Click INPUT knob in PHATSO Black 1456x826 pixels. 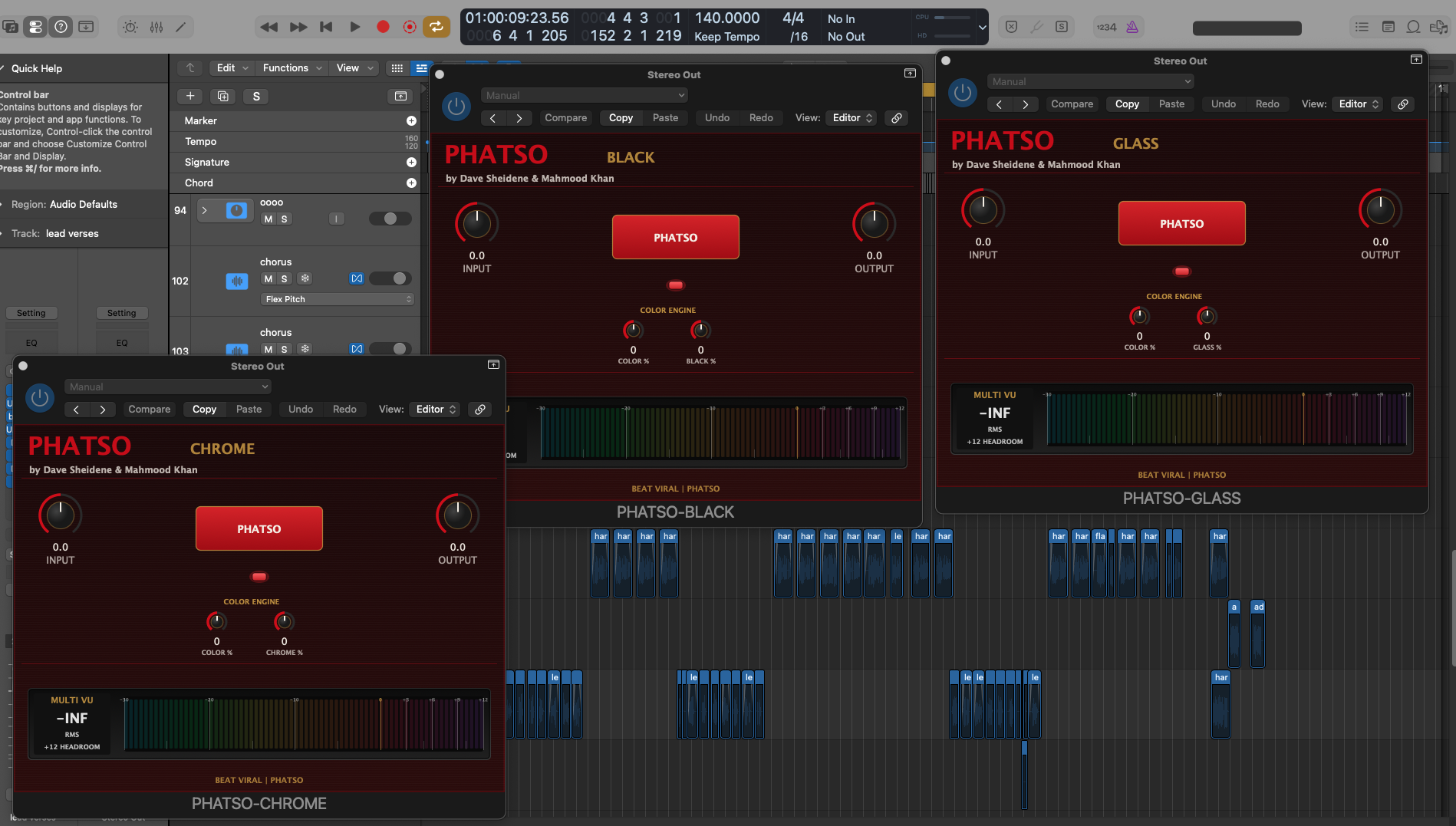tap(476, 224)
